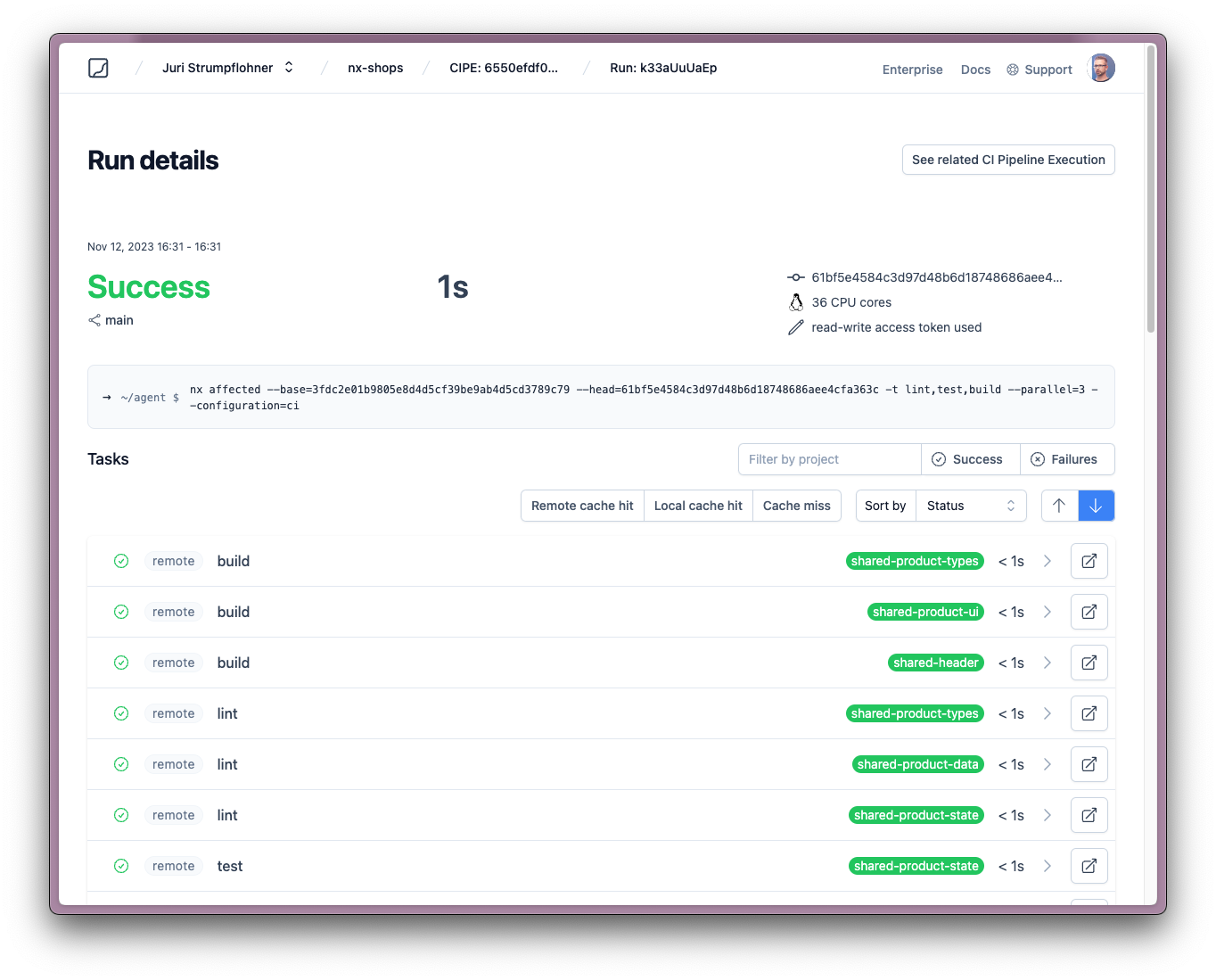Screen dimensions: 1216x980
Task: Click the Nx logo in the top navigation
Action: point(98,68)
